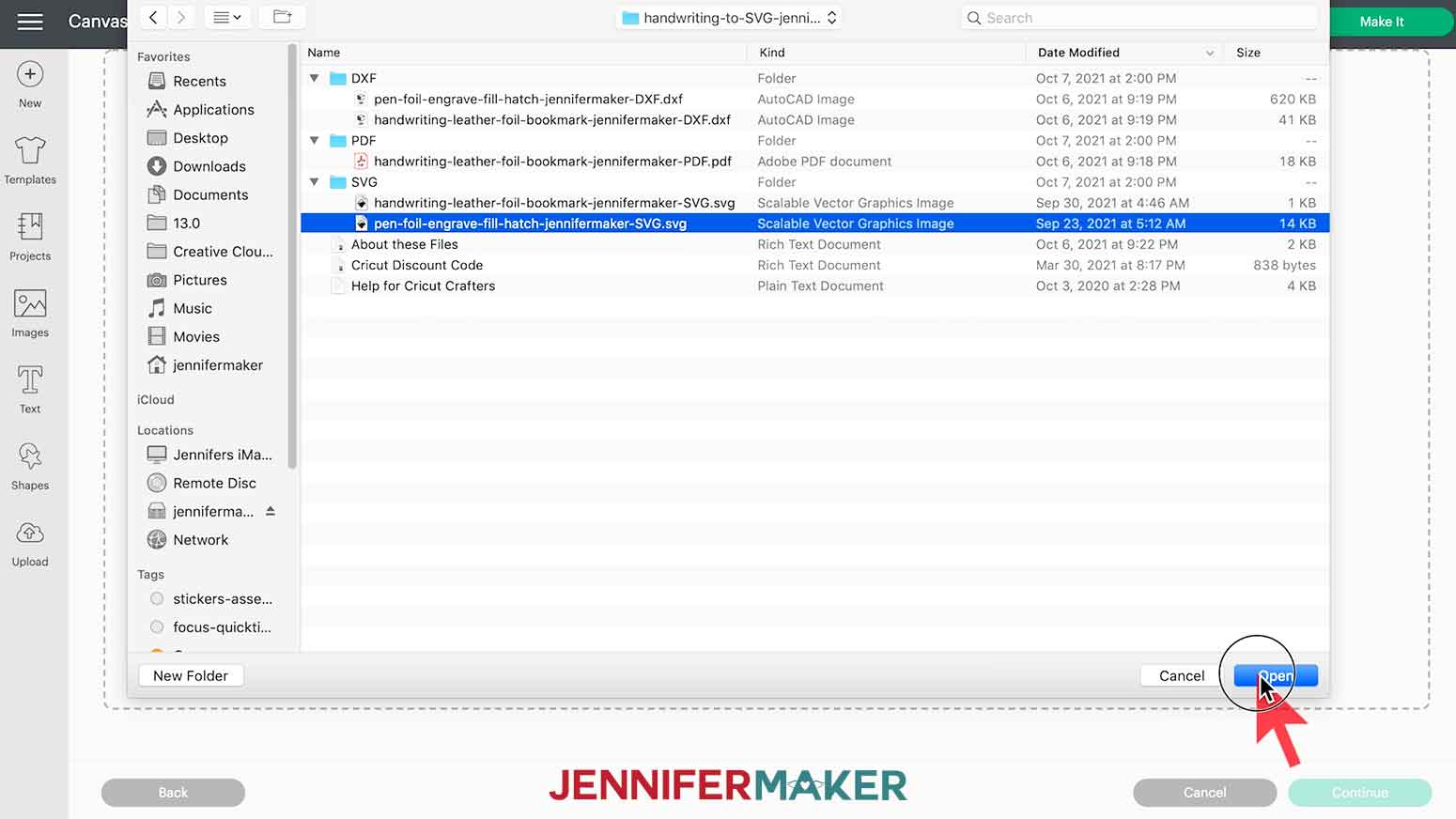Go back in the file dialog
This screenshot has height=819, width=1456.
pyautogui.click(x=153, y=17)
